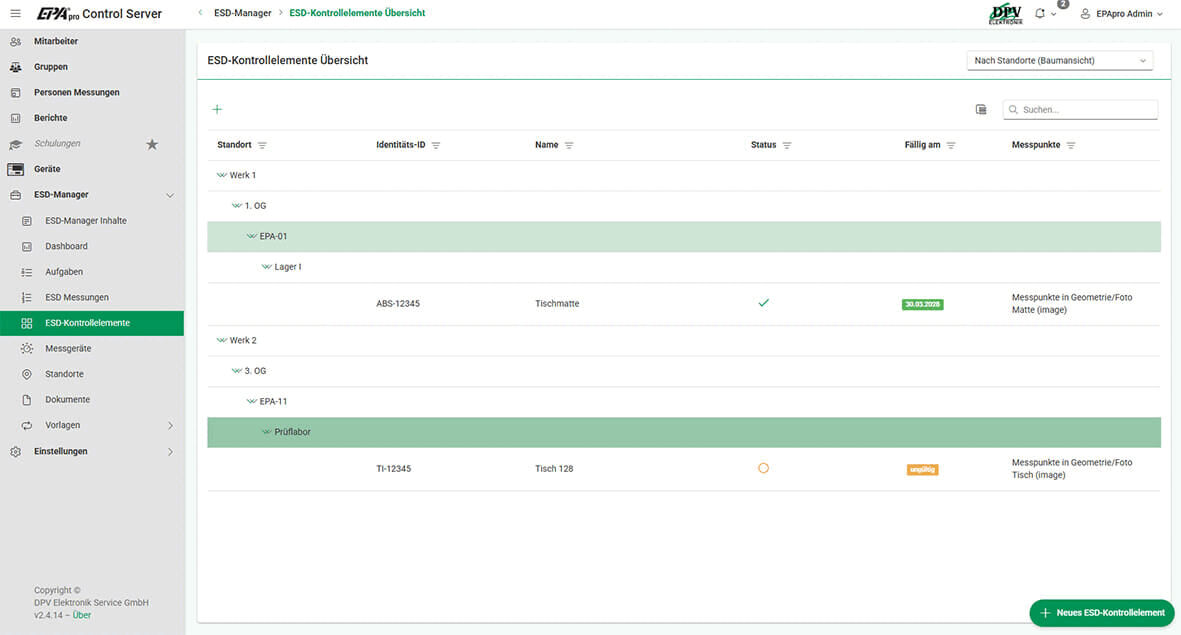Click the Schulungen star icon
This screenshot has width=1181, height=635.
[152, 144]
